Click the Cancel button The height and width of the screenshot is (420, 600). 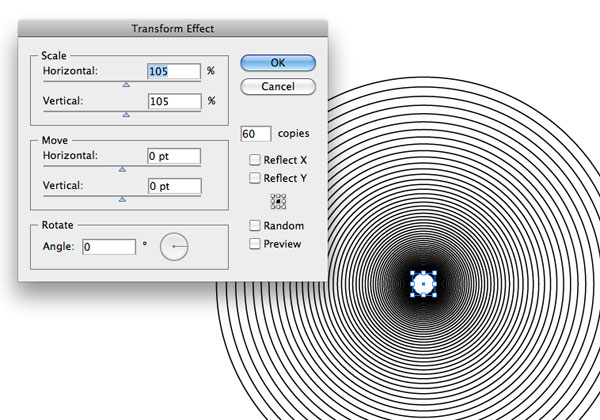(x=278, y=86)
